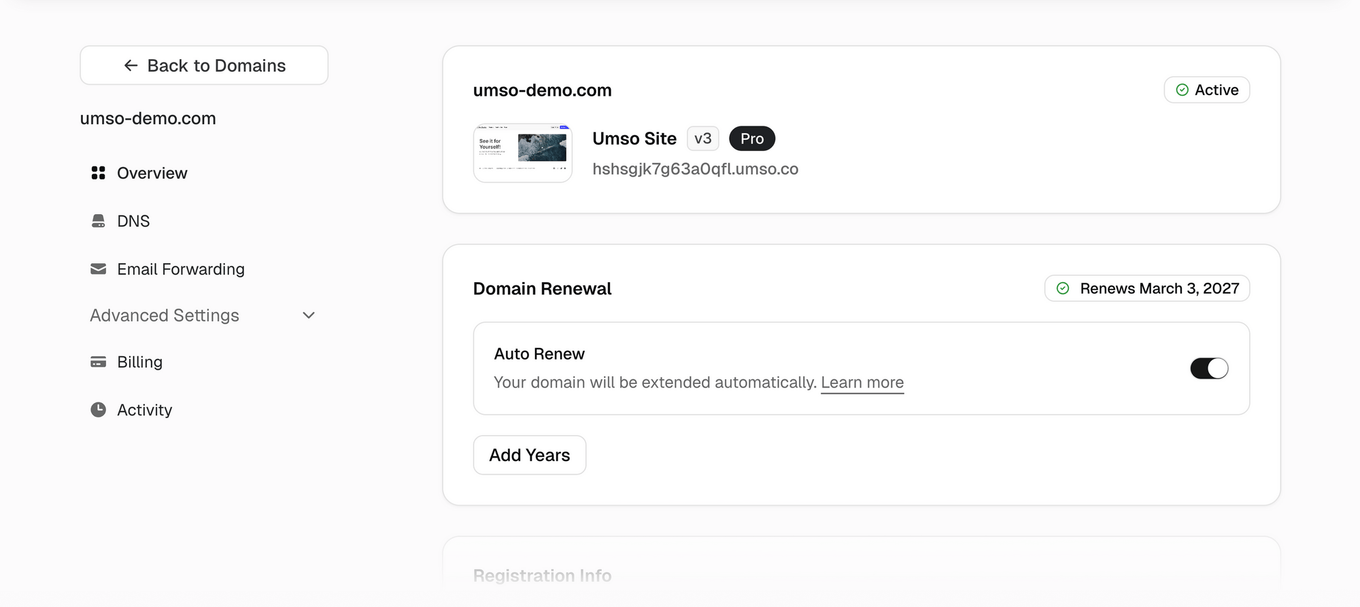The height and width of the screenshot is (607, 1360).
Task: Click the Add Years button
Action: tap(529, 455)
